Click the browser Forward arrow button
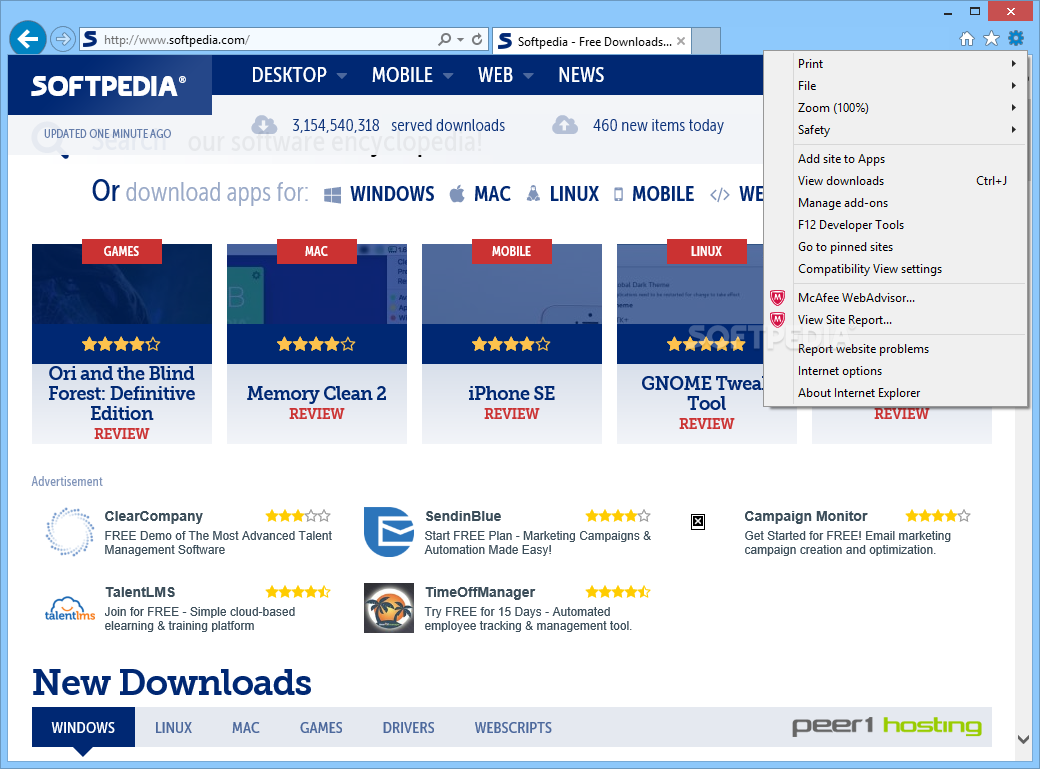1040x769 pixels. tap(62, 39)
